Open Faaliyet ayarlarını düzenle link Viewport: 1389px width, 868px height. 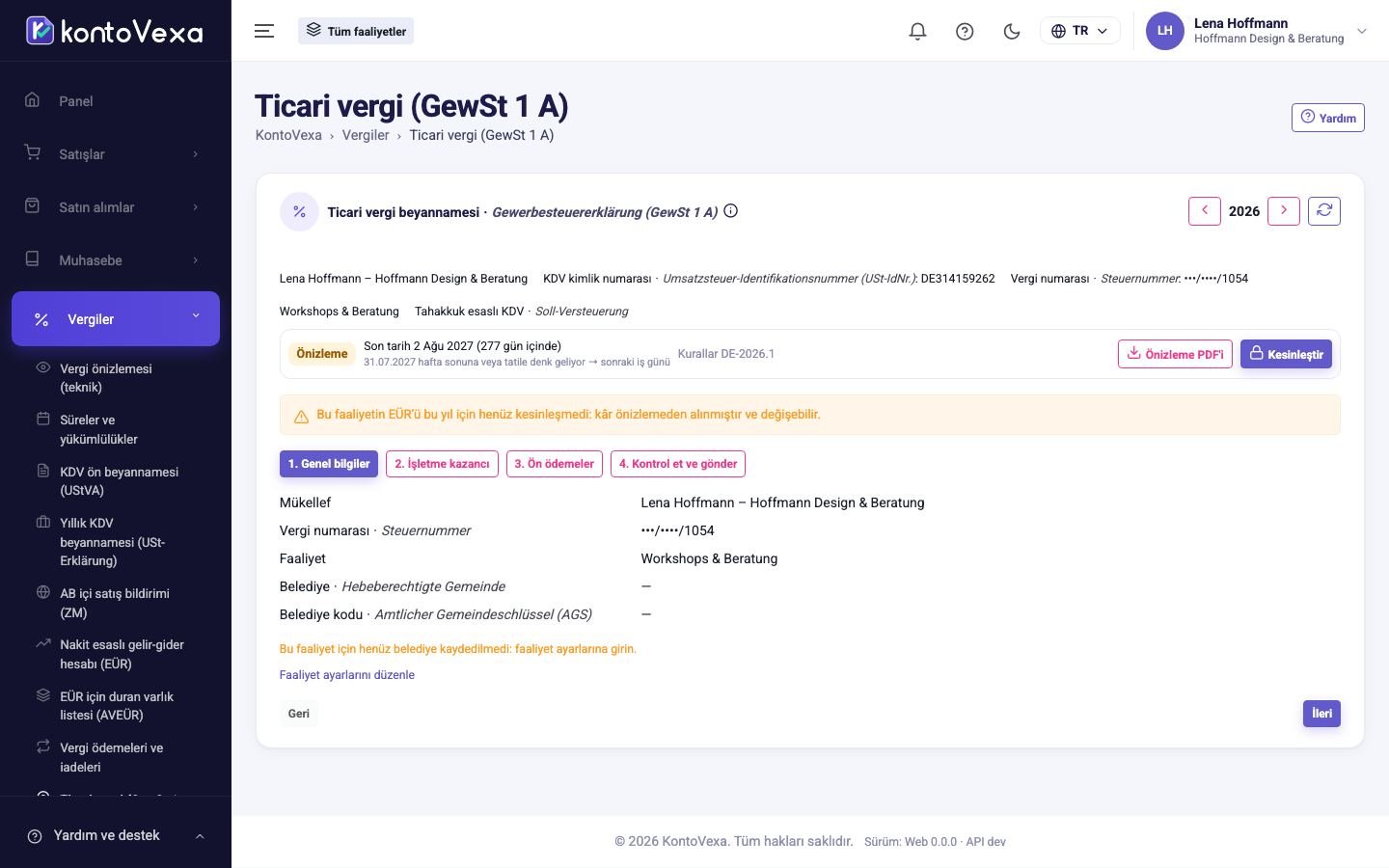[347, 675]
